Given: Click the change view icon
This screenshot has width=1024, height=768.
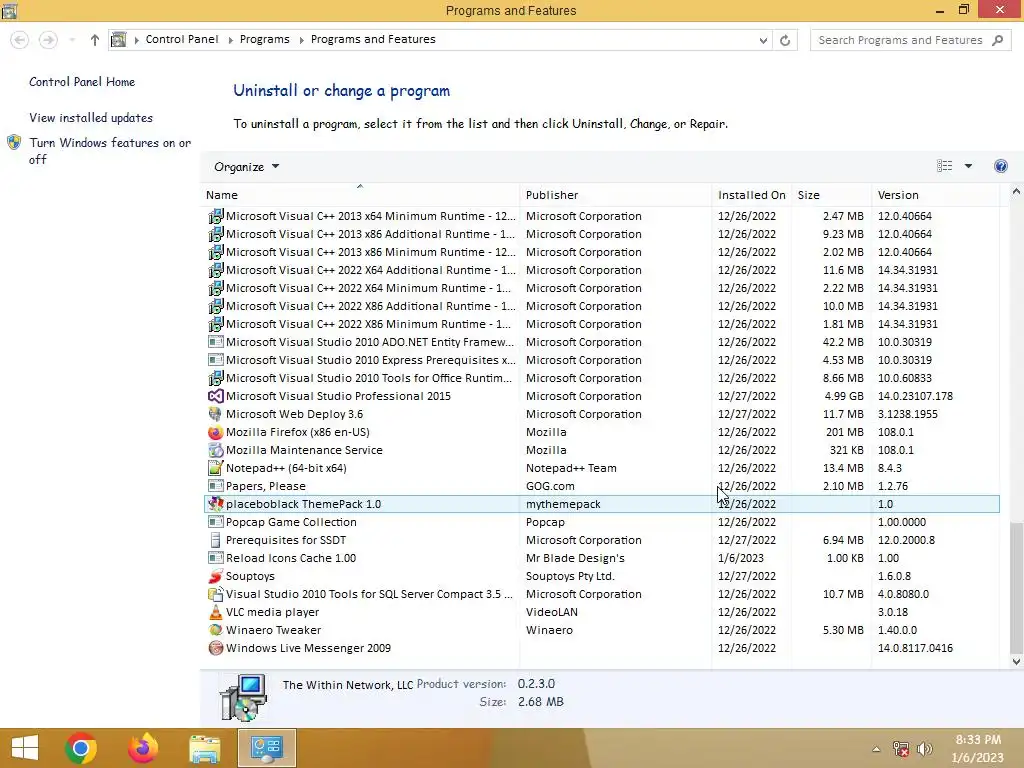Looking at the screenshot, I should 944,166.
